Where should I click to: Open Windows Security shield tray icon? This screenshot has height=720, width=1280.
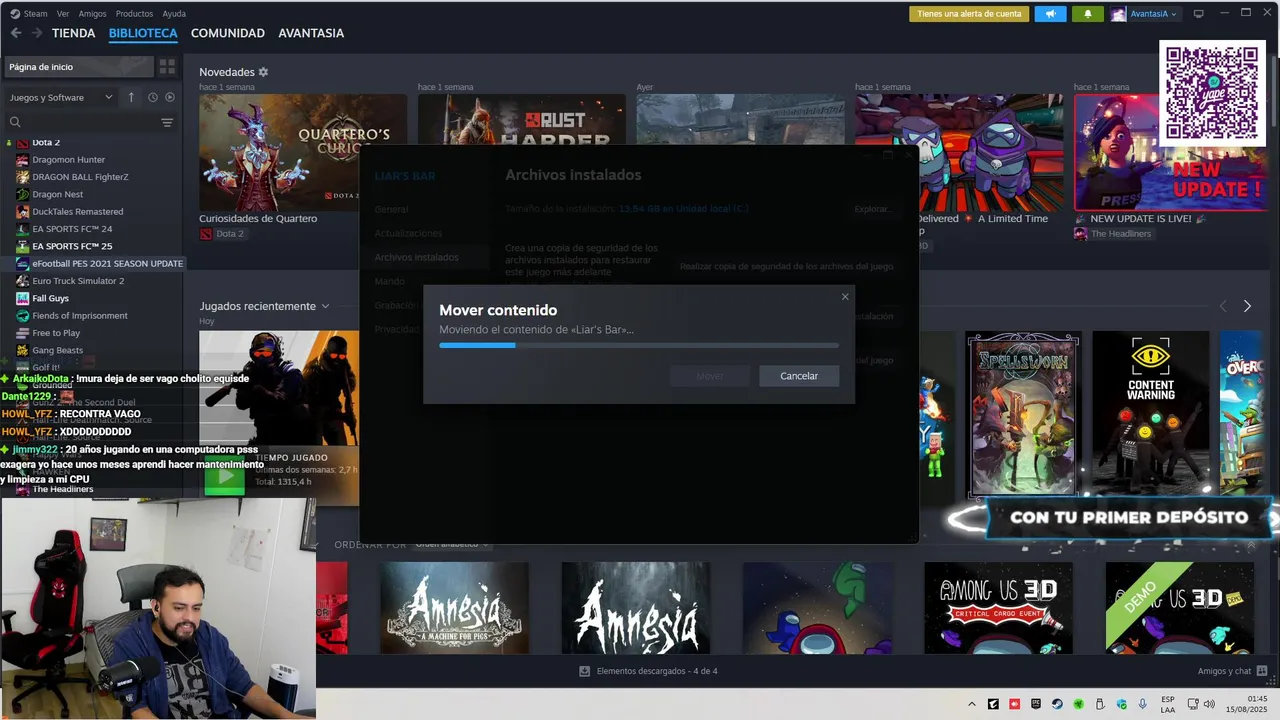(x=1121, y=704)
